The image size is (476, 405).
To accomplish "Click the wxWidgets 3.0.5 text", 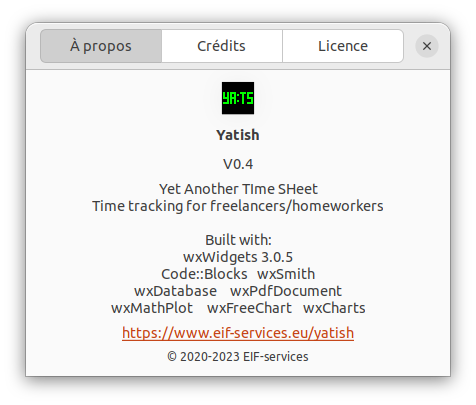I will [238, 257].
